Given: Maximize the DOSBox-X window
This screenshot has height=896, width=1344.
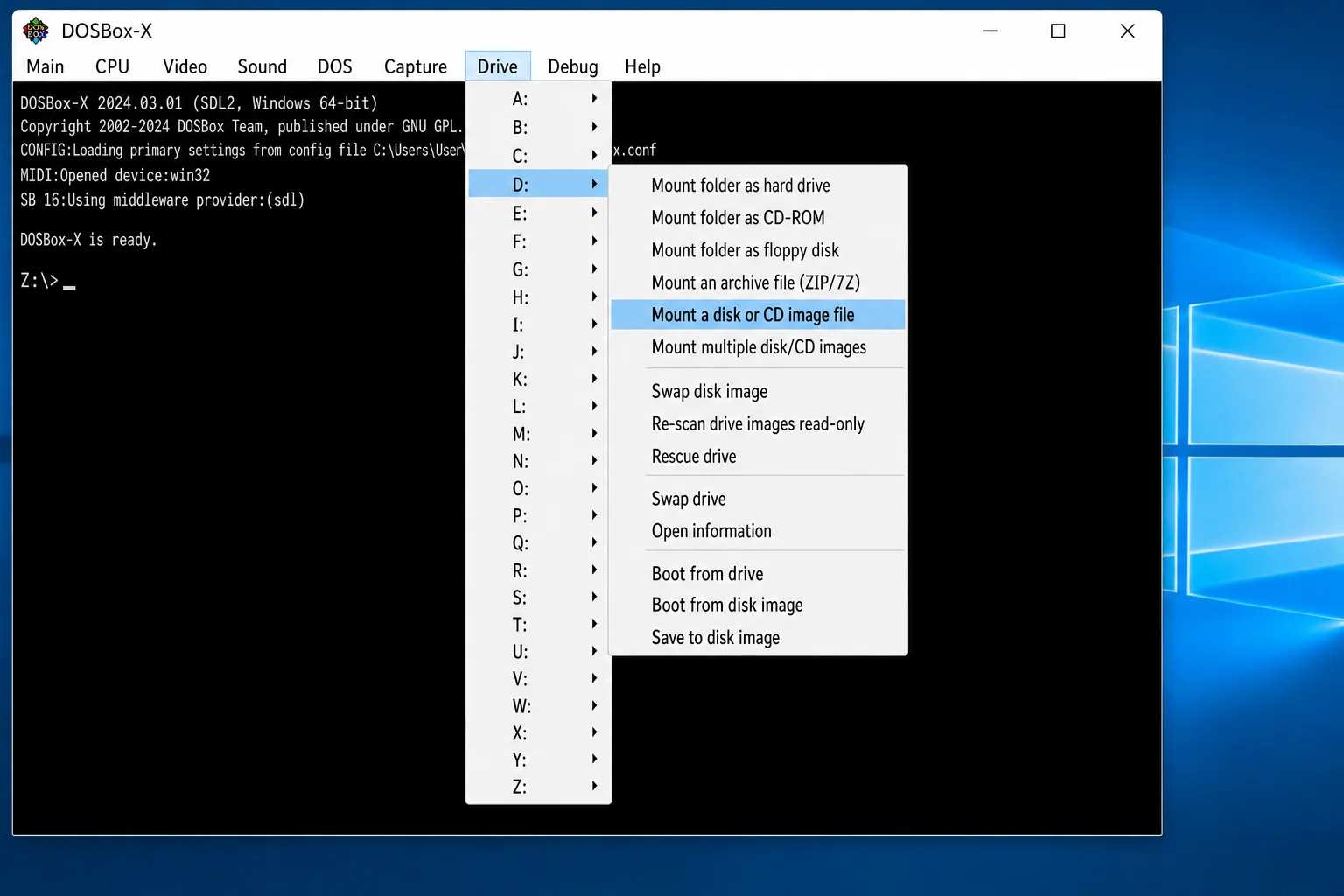Looking at the screenshot, I should 1058,31.
